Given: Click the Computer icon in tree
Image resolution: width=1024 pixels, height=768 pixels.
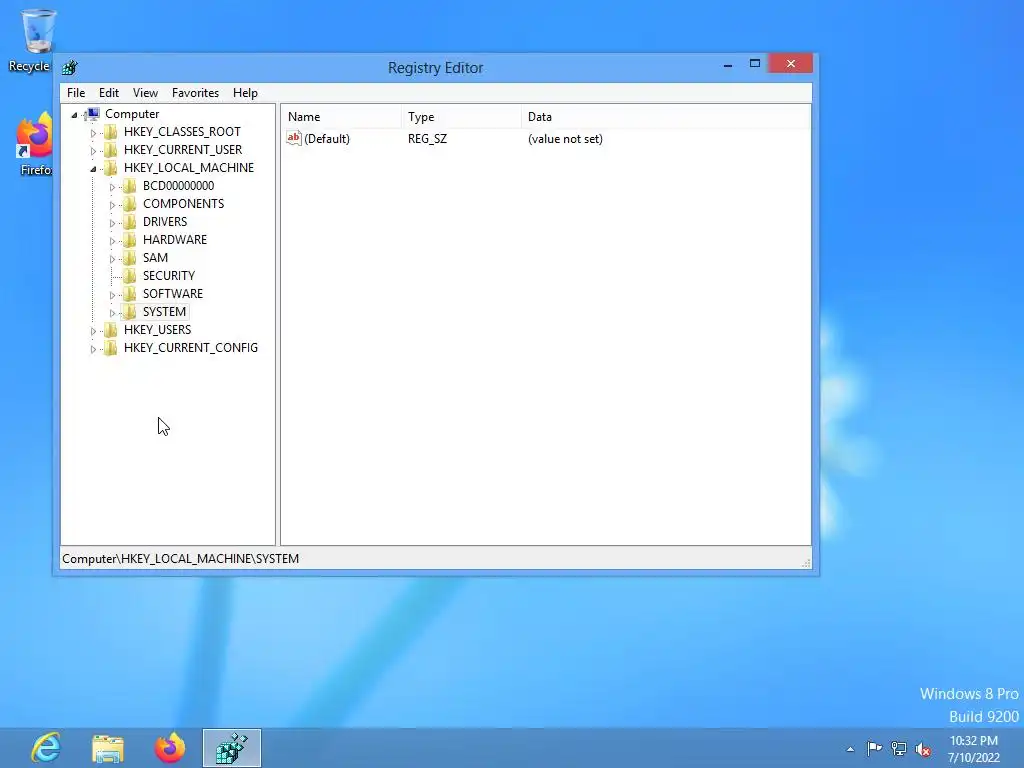Looking at the screenshot, I should point(93,114).
